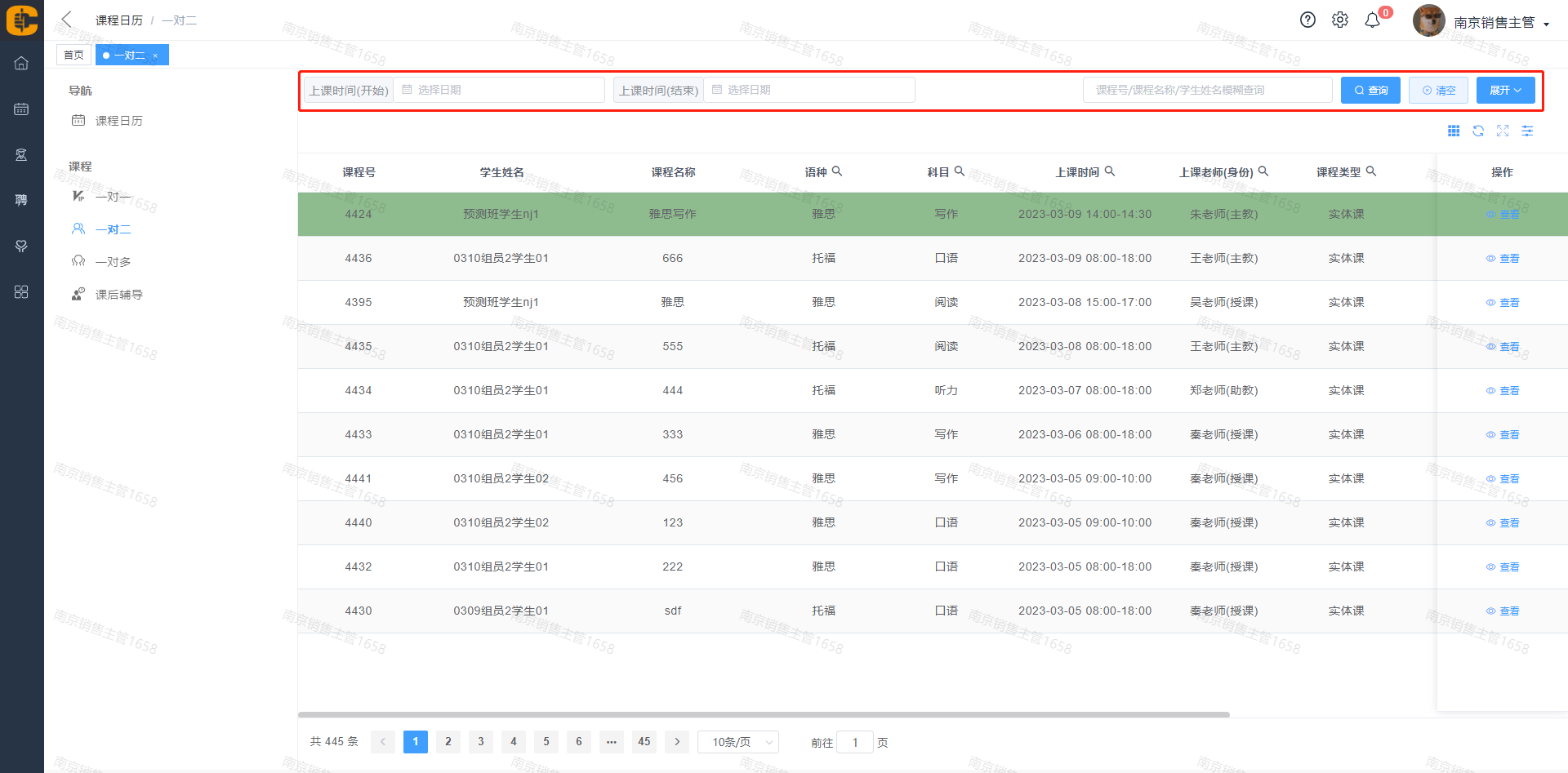The height and width of the screenshot is (773, 1568).
Task: Click the help question mark icon
Action: point(1307,20)
